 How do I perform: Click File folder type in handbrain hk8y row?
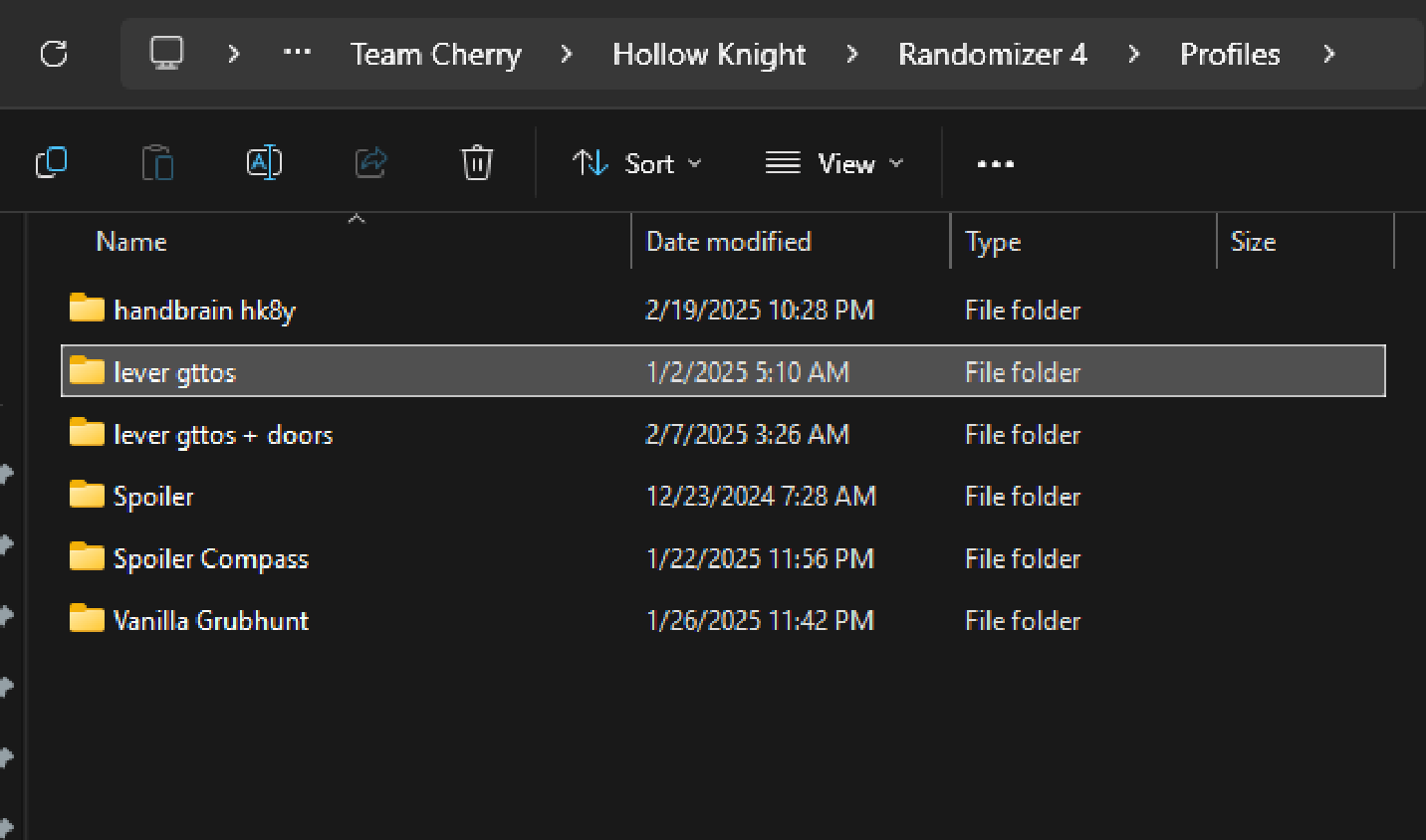1023,311
